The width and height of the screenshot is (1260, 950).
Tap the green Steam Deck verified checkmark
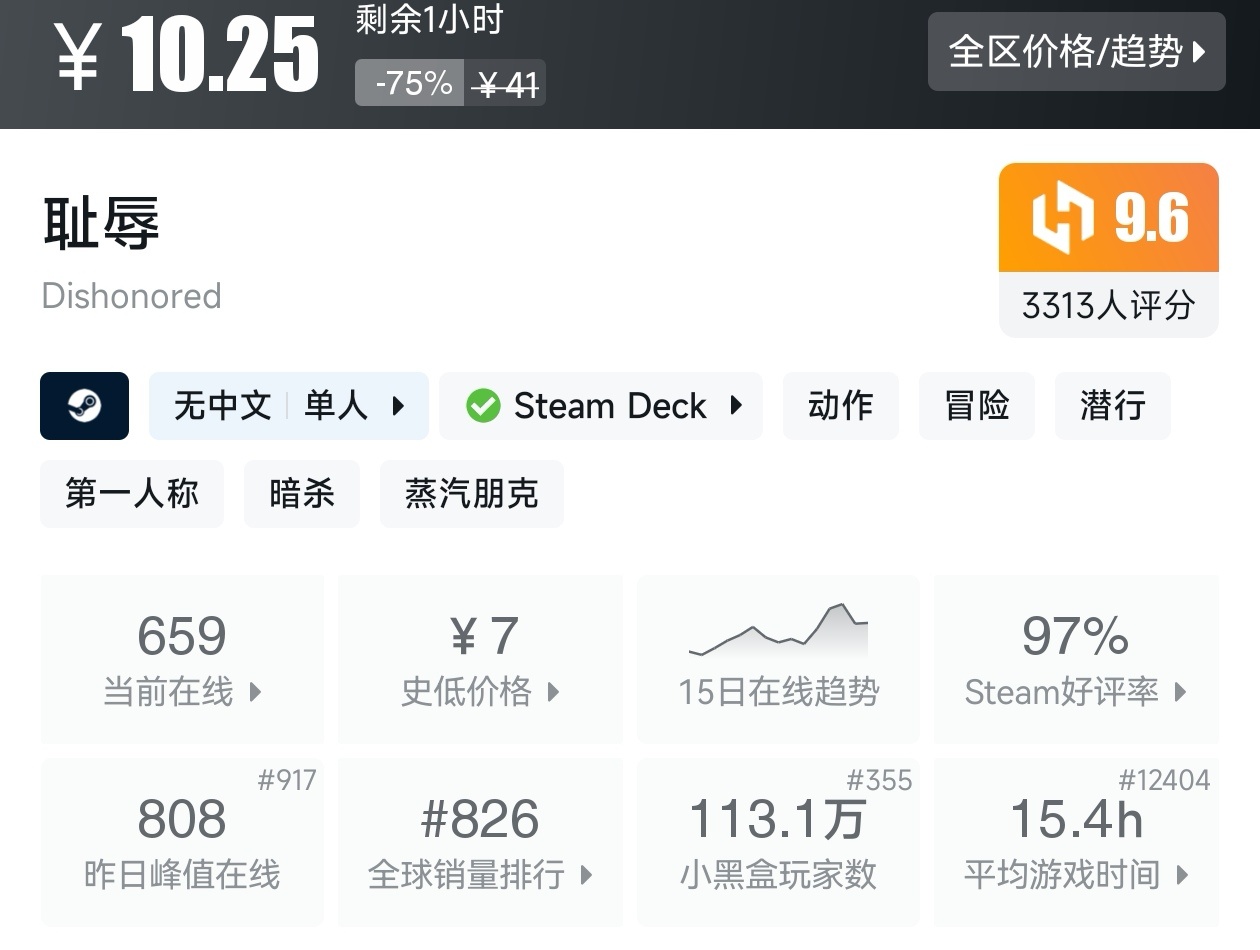(x=483, y=406)
